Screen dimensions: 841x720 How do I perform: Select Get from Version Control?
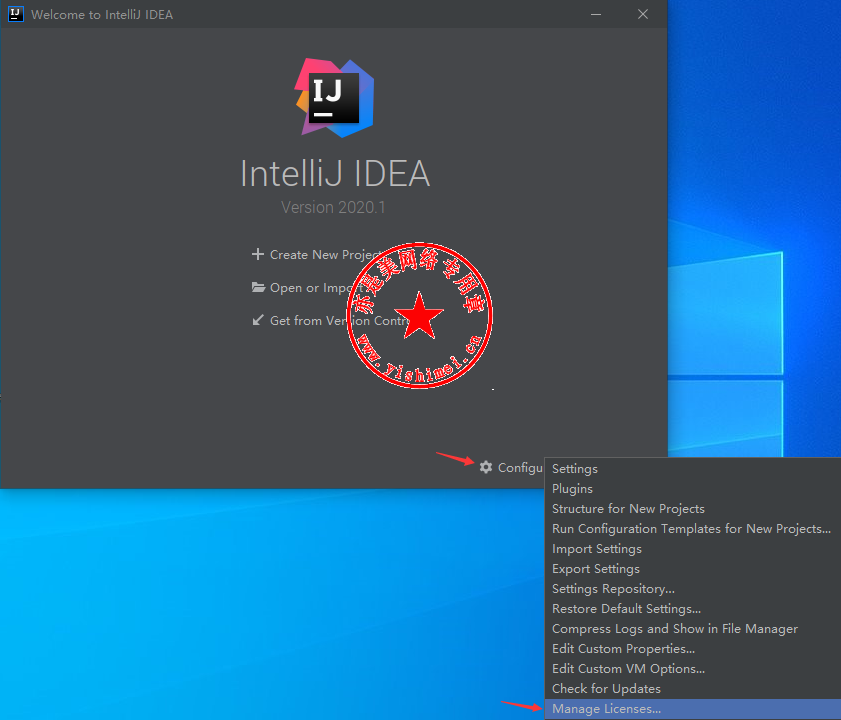[x=331, y=320]
